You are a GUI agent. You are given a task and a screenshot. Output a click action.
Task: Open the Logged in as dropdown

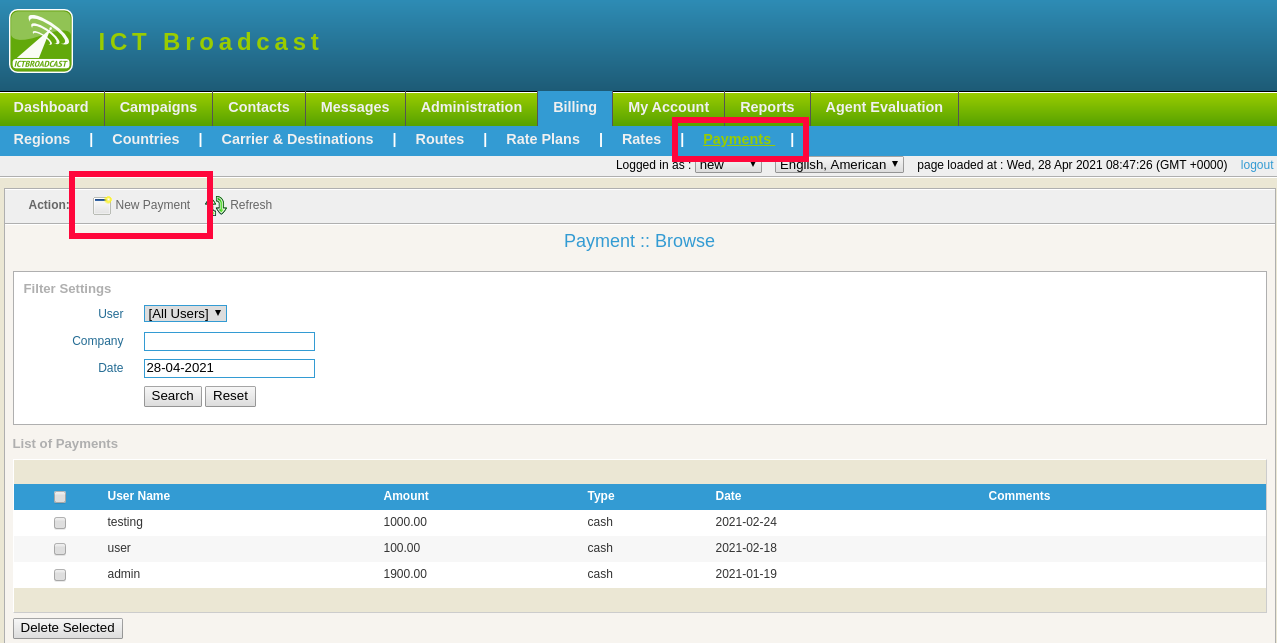(728, 165)
